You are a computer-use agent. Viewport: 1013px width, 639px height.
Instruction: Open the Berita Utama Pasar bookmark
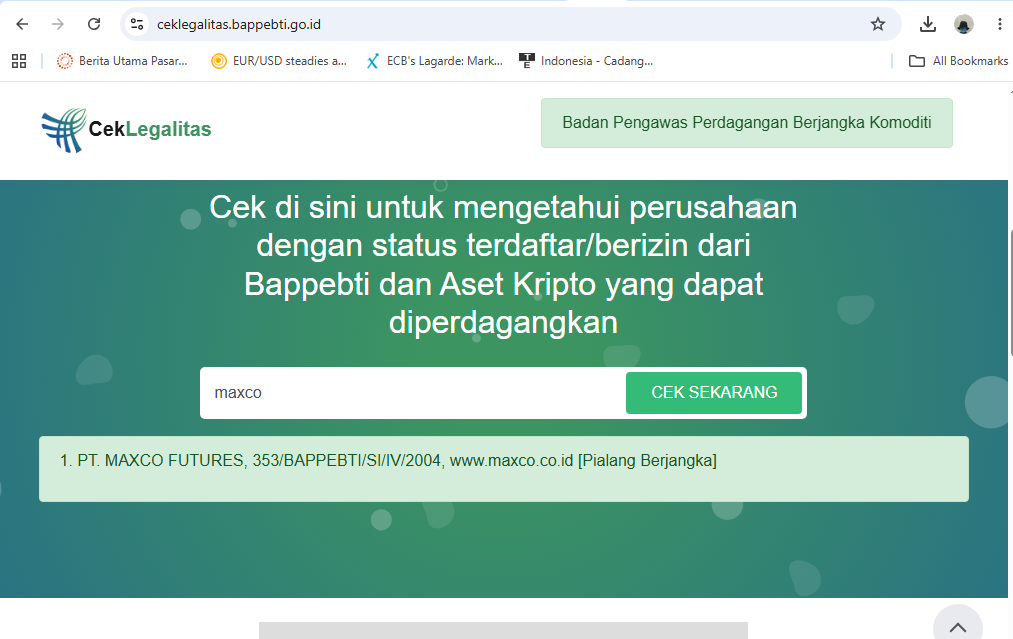(x=122, y=61)
